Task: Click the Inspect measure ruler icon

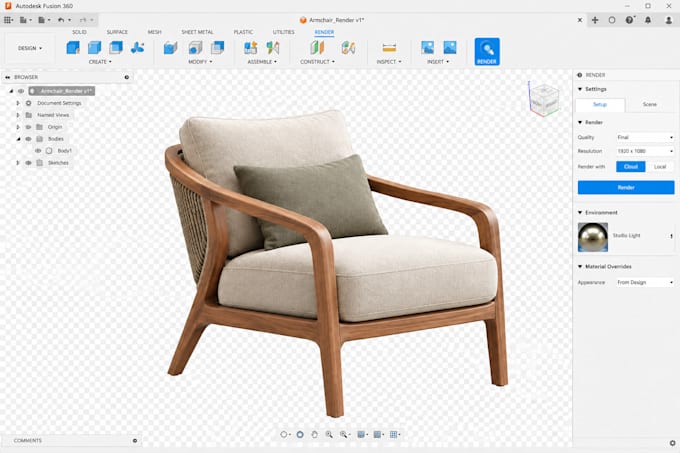Action: pyautogui.click(x=389, y=47)
